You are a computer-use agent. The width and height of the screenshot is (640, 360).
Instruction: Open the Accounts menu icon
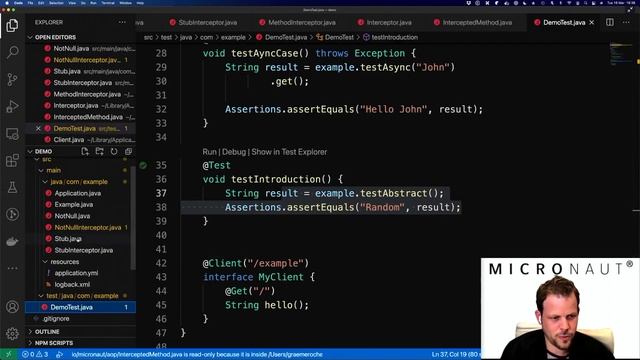[x=12, y=307]
